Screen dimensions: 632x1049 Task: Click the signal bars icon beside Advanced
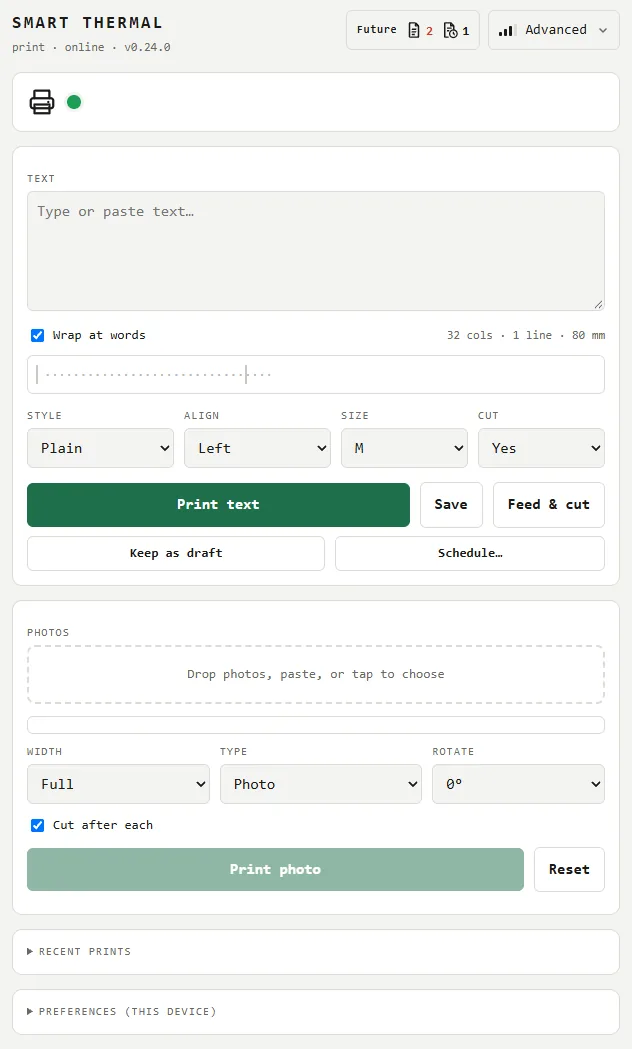coord(506,30)
